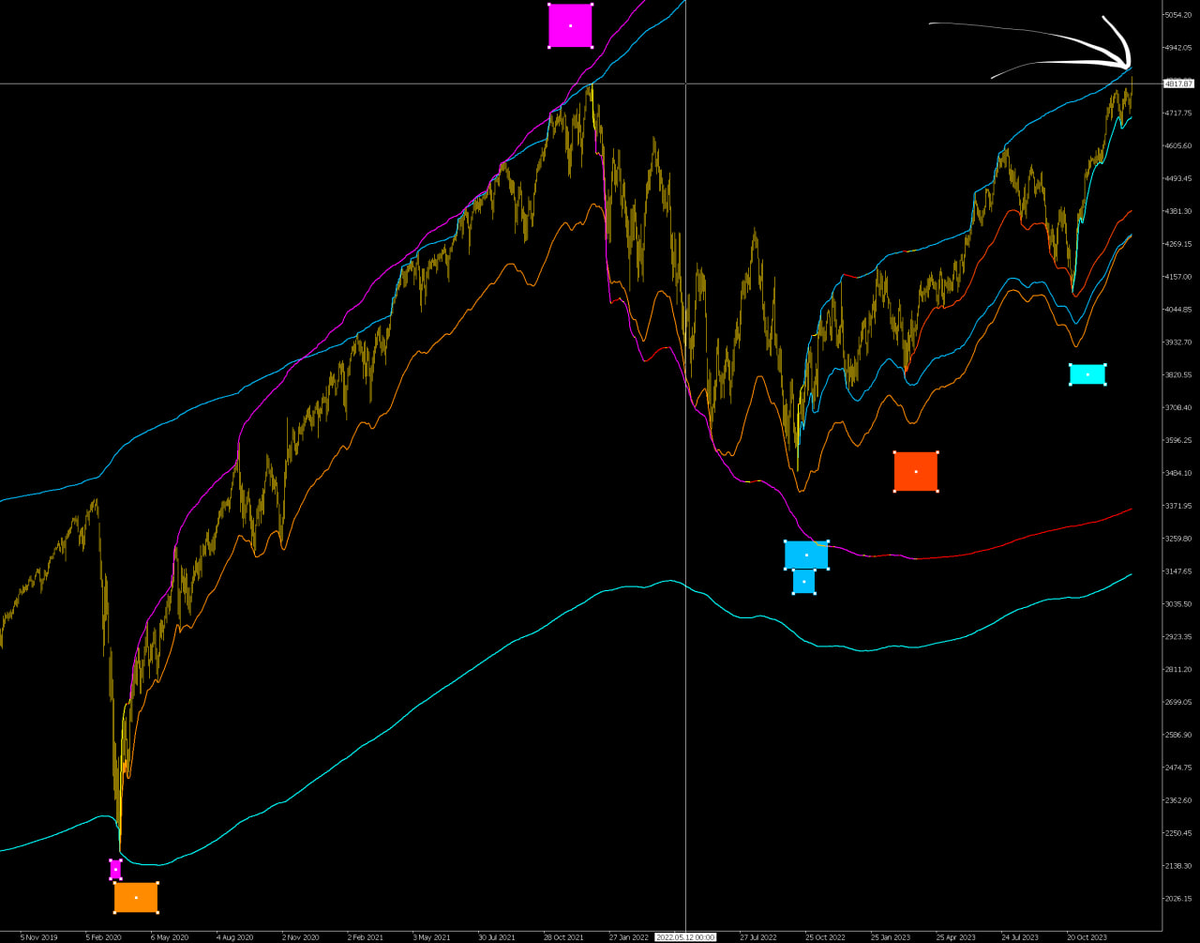Click the 27 Jul 2022 date label
The width and height of the screenshot is (1200, 943).
click(759, 938)
